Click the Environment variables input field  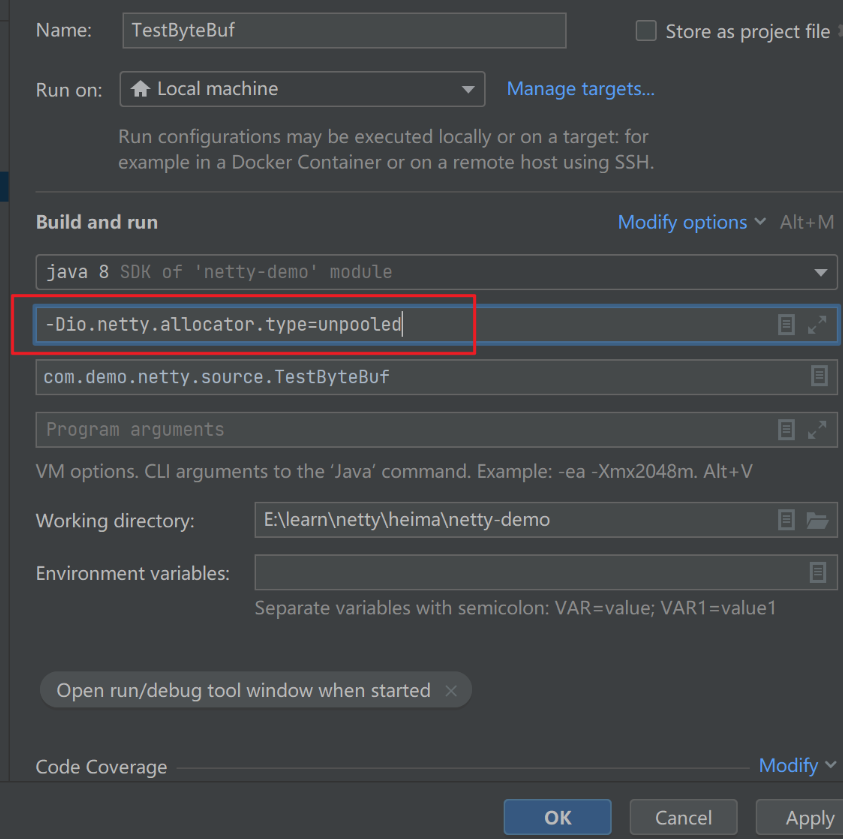[528, 573]
